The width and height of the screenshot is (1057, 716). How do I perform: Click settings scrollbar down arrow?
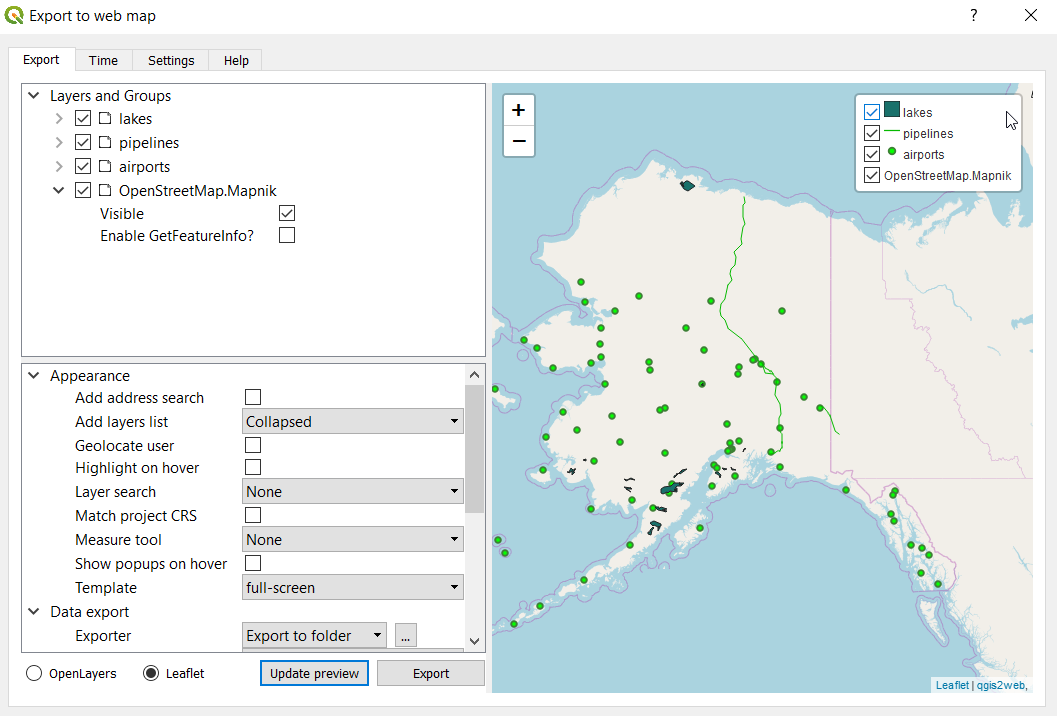pos(475,641)
